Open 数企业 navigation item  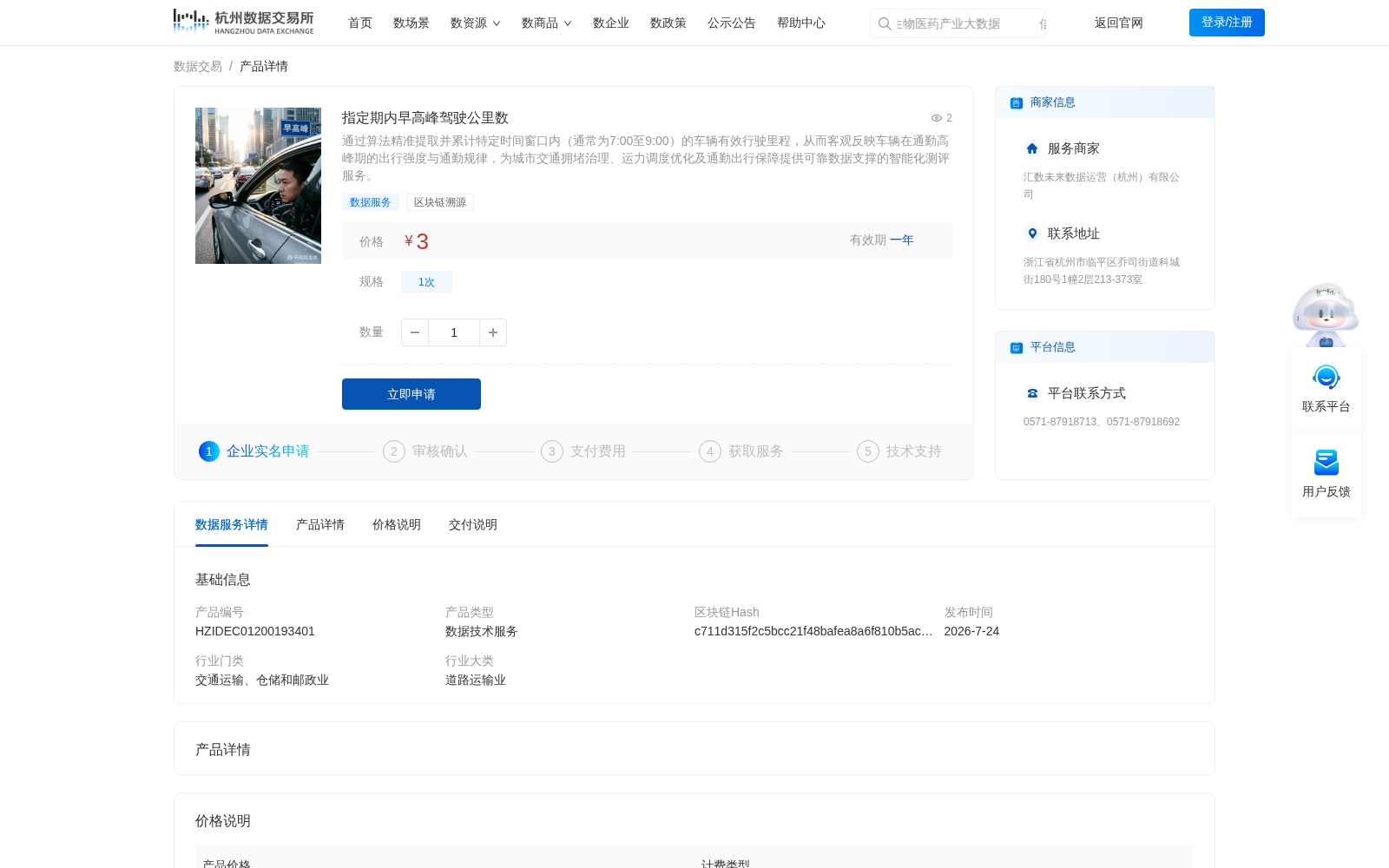(x=611, y=23)
